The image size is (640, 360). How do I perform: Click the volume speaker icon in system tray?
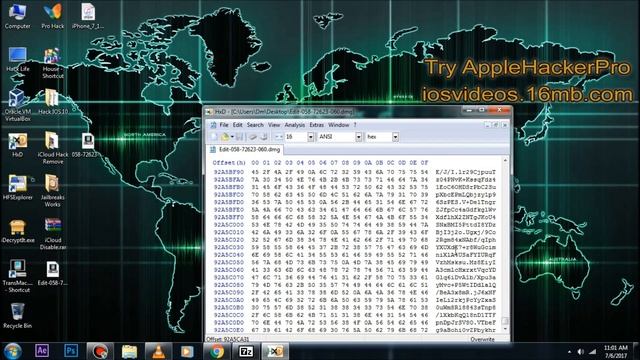tap(581, 351)
